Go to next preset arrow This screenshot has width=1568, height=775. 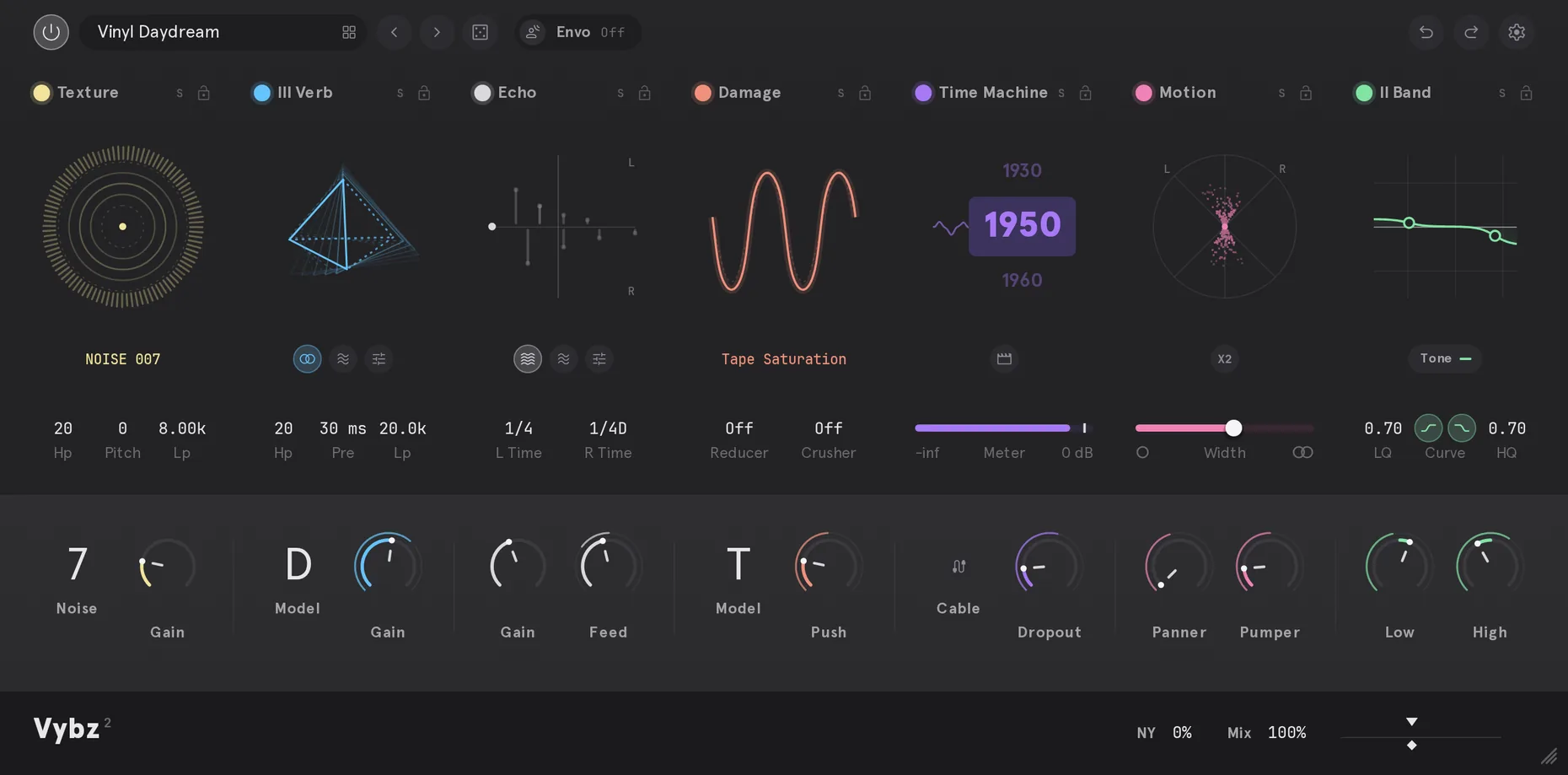[x=437, y=32]
